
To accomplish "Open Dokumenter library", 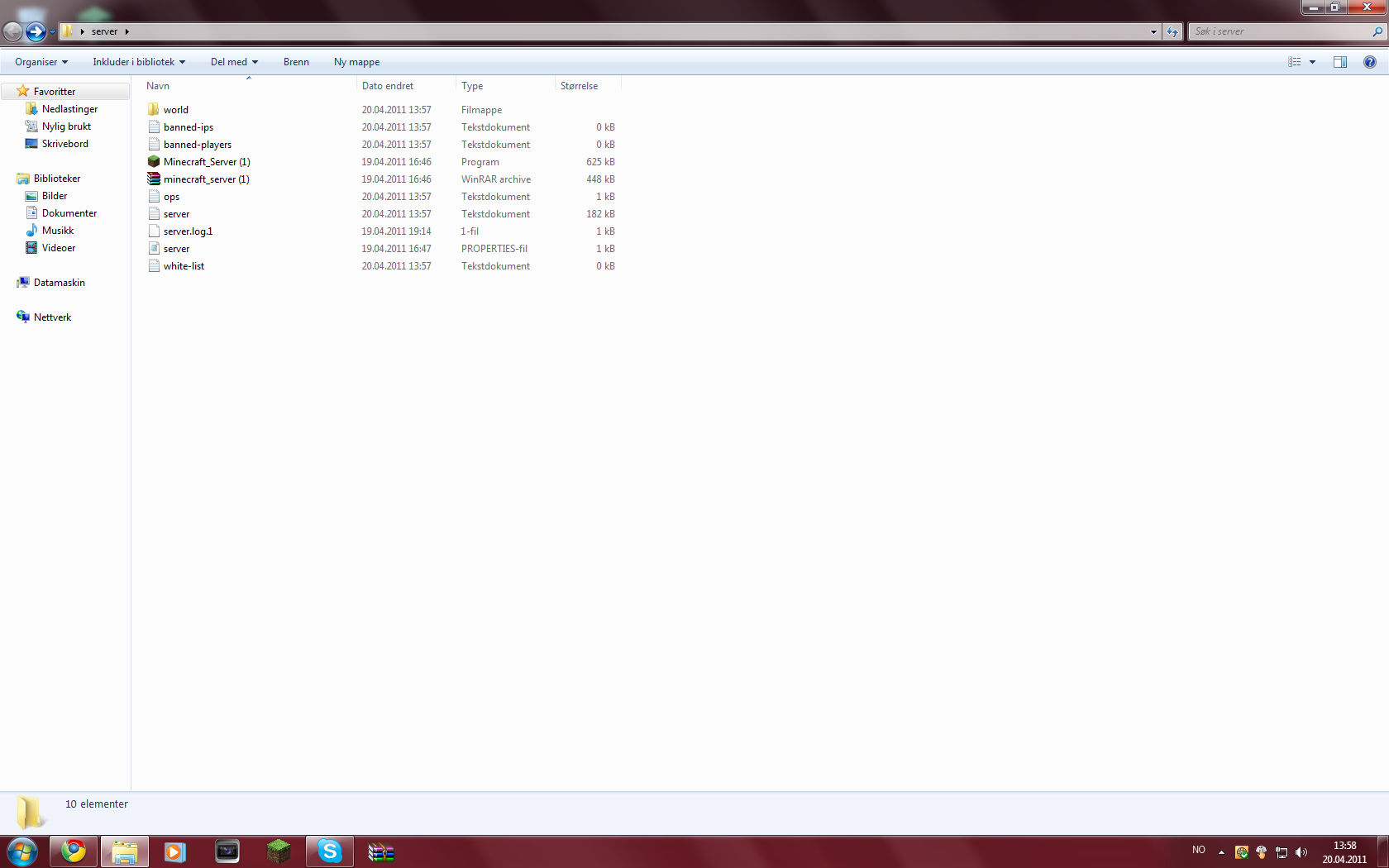I will tap(69, 213).
